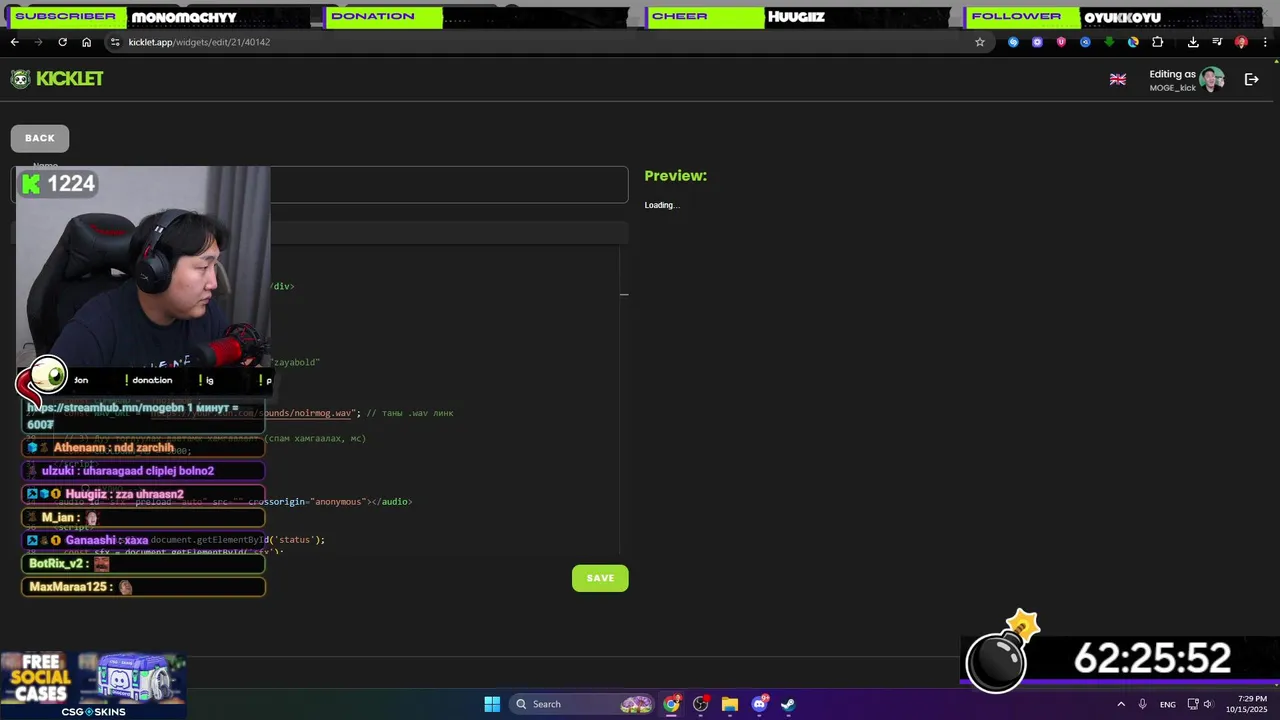The width and height of the screenshot is (1280, 720).
Task: Open Discord from the taskbar
Action: (759, 704)
